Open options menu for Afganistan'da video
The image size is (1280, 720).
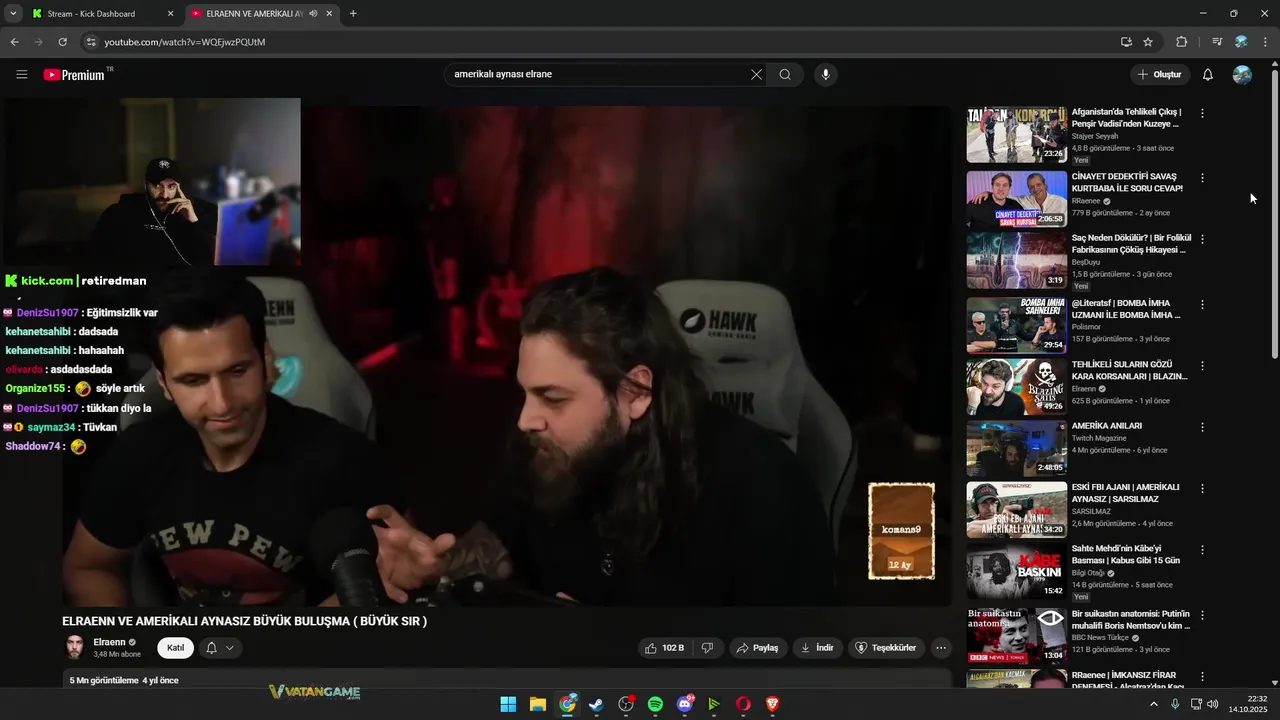1202,114
